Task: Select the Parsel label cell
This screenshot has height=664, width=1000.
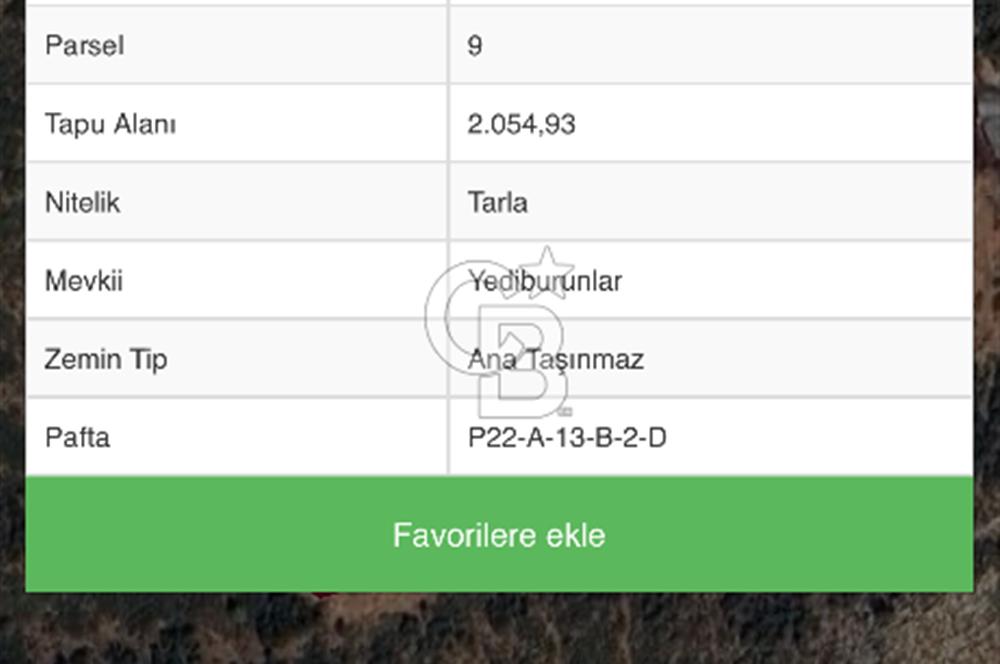Action: pos(237,45)
